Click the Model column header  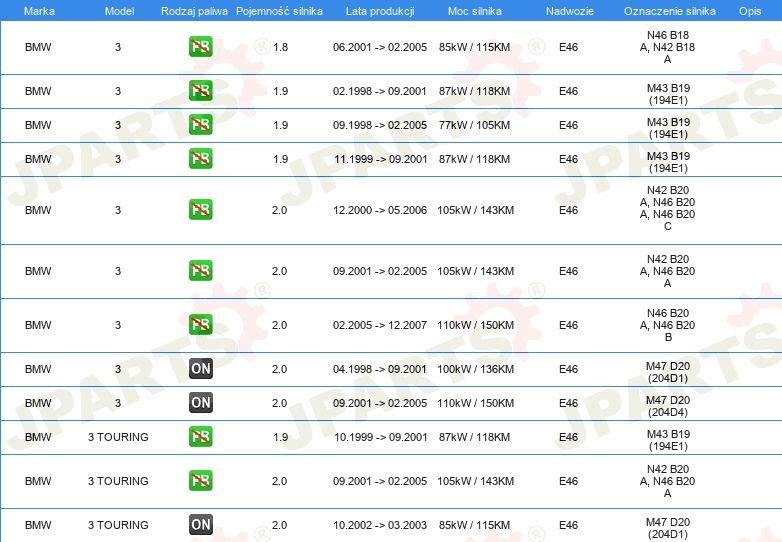point(119,11)
